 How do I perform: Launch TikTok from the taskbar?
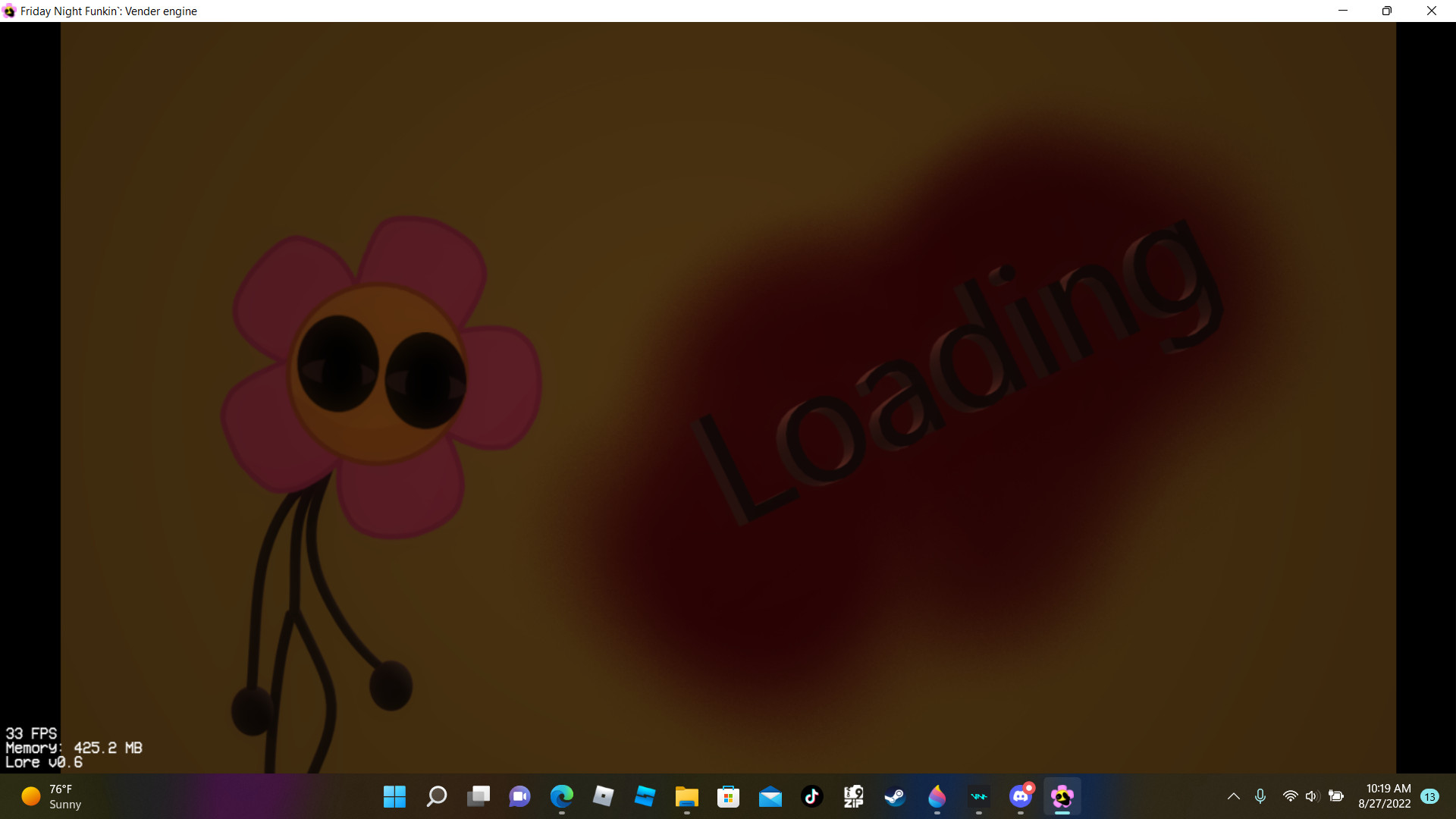coord(812,796)
